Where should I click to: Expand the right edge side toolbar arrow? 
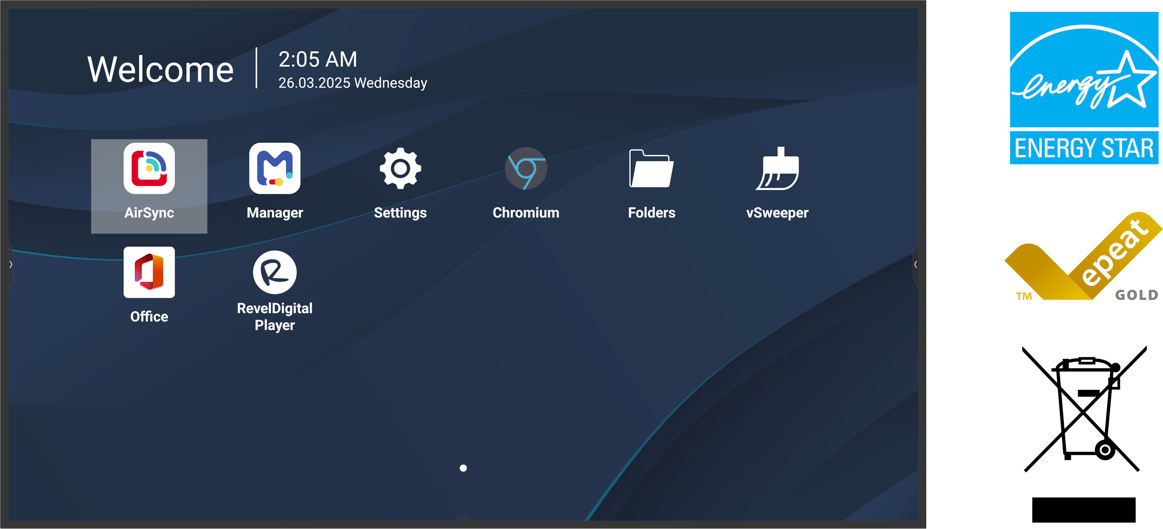[915, 265]
